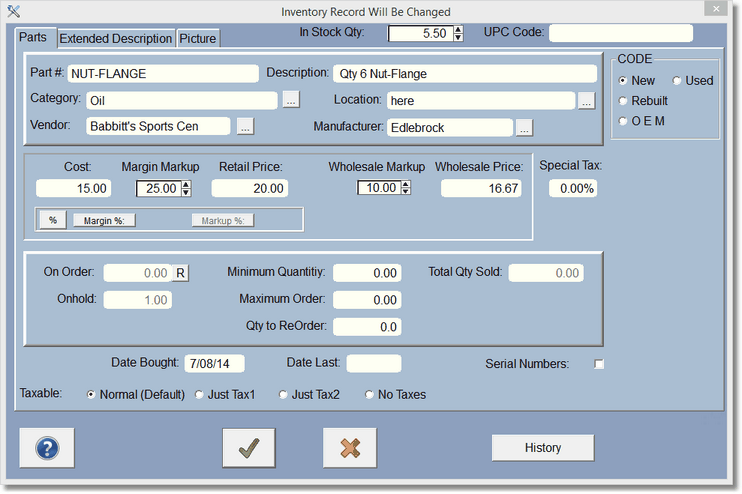
Task: Click the History button
Action: coord(542,448)
